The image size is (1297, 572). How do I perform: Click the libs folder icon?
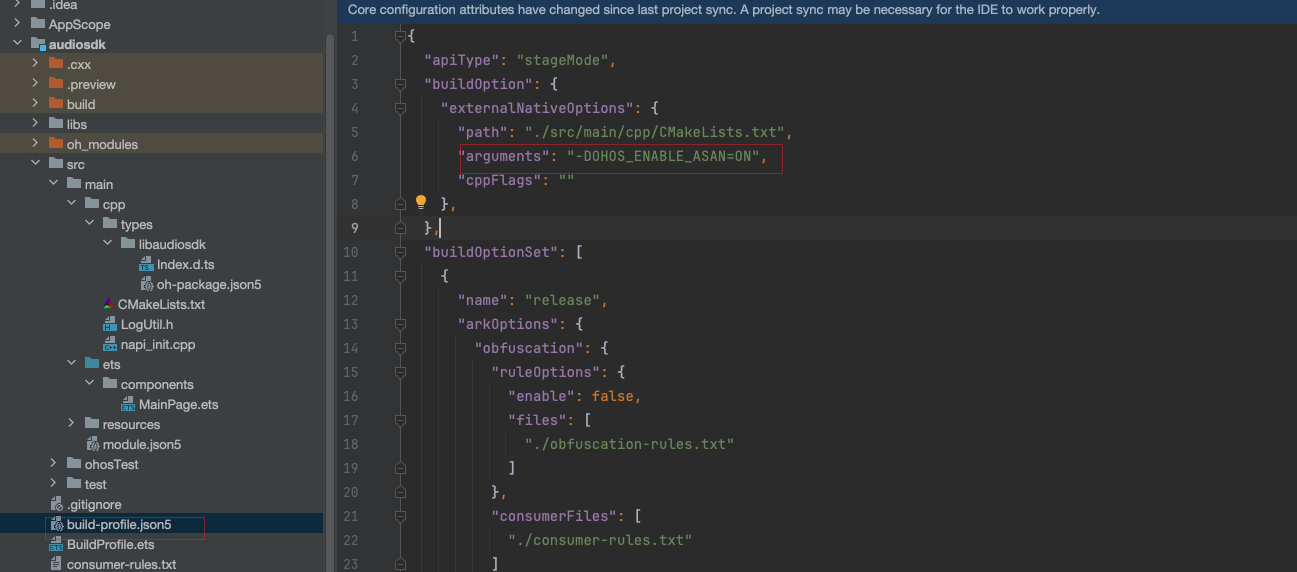(x=56, y=124)
